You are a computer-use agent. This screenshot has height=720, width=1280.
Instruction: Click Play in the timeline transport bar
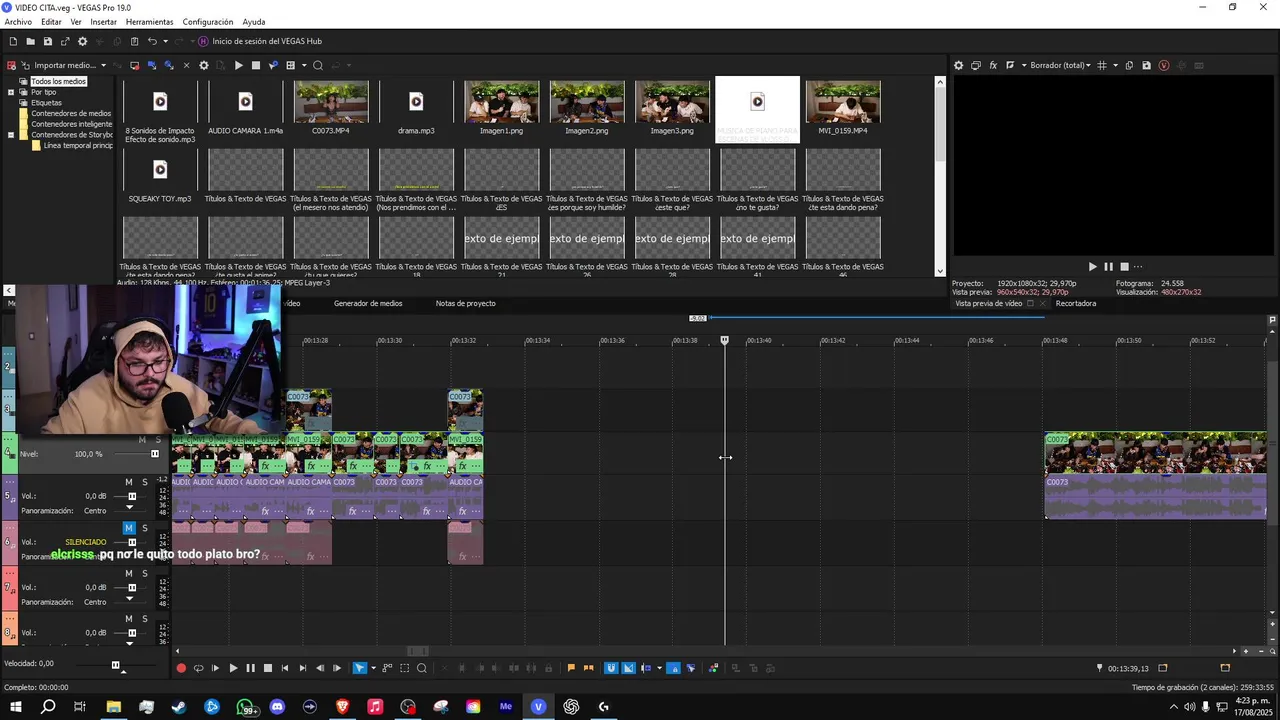(x=233, y=668)
